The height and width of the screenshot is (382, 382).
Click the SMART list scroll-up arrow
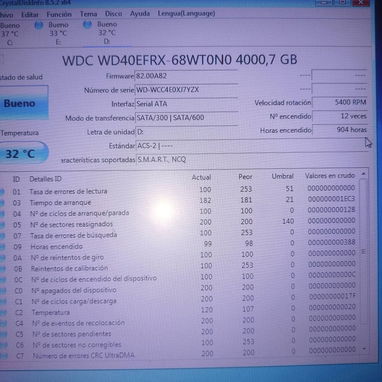[x=364, y=174]
